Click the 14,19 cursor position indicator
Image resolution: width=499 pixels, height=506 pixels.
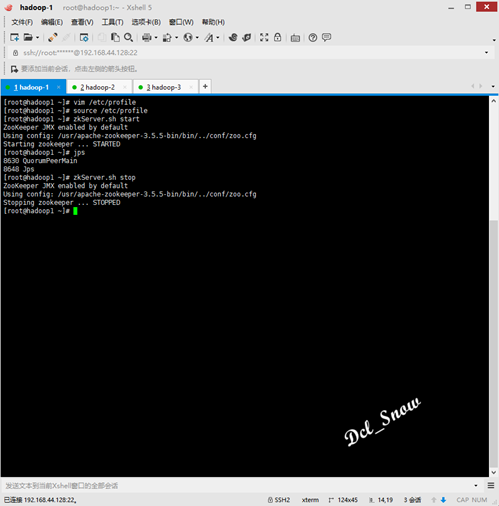(381, 500)
